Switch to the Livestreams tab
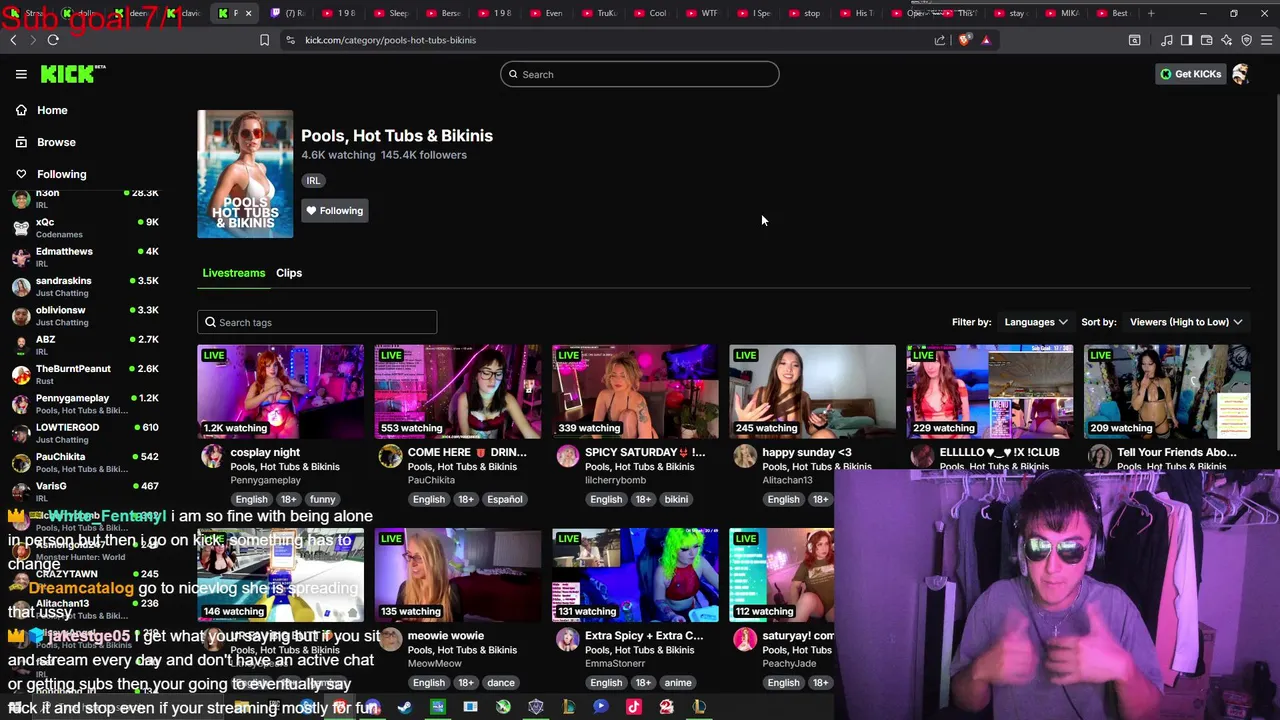 (x=234, y=273)
